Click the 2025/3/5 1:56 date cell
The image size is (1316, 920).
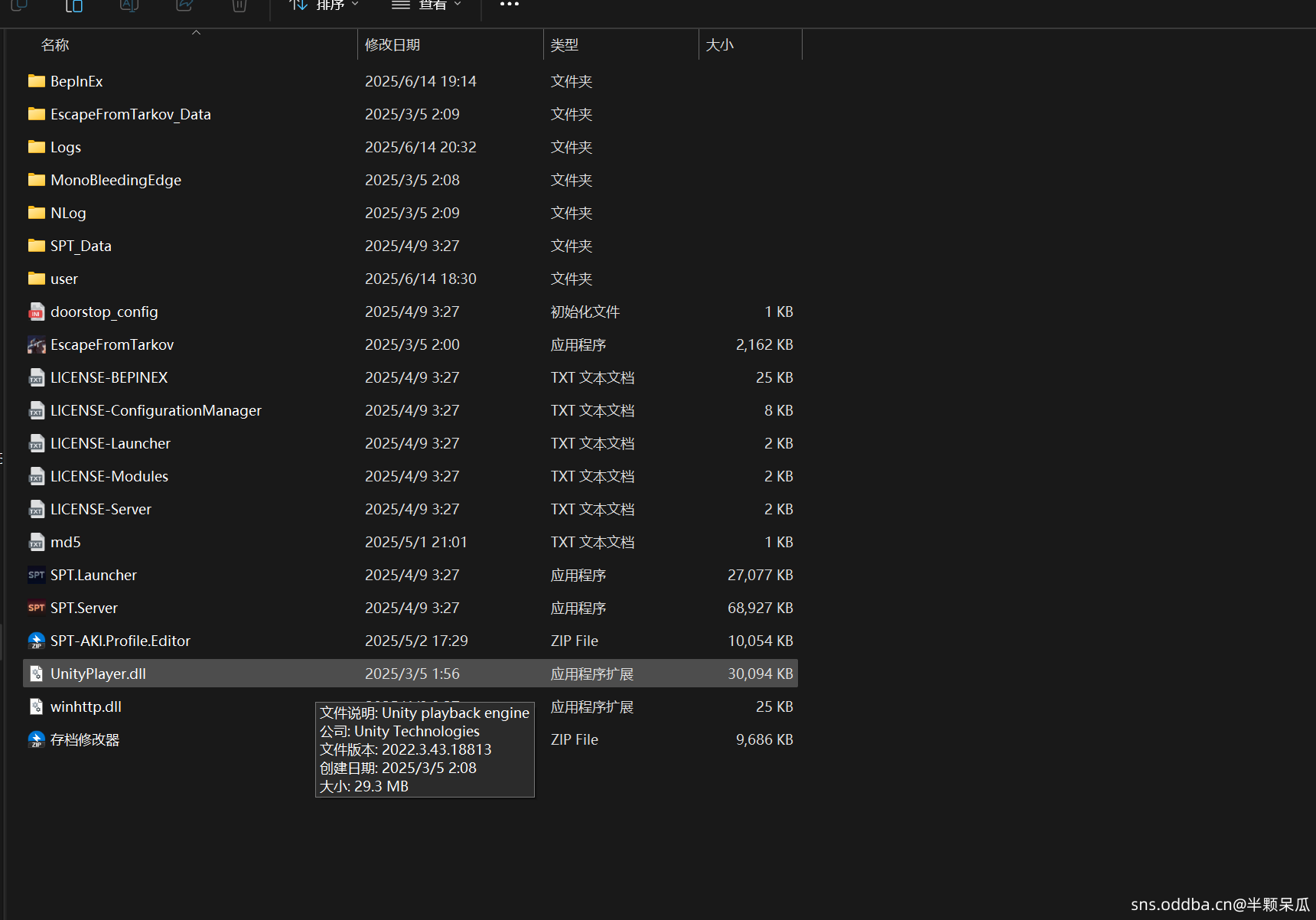tap(412, 674)
